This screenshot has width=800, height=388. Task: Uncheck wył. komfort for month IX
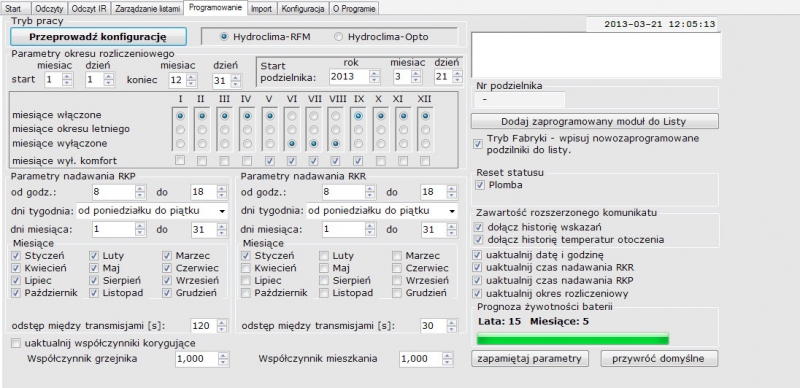point(358,161)
